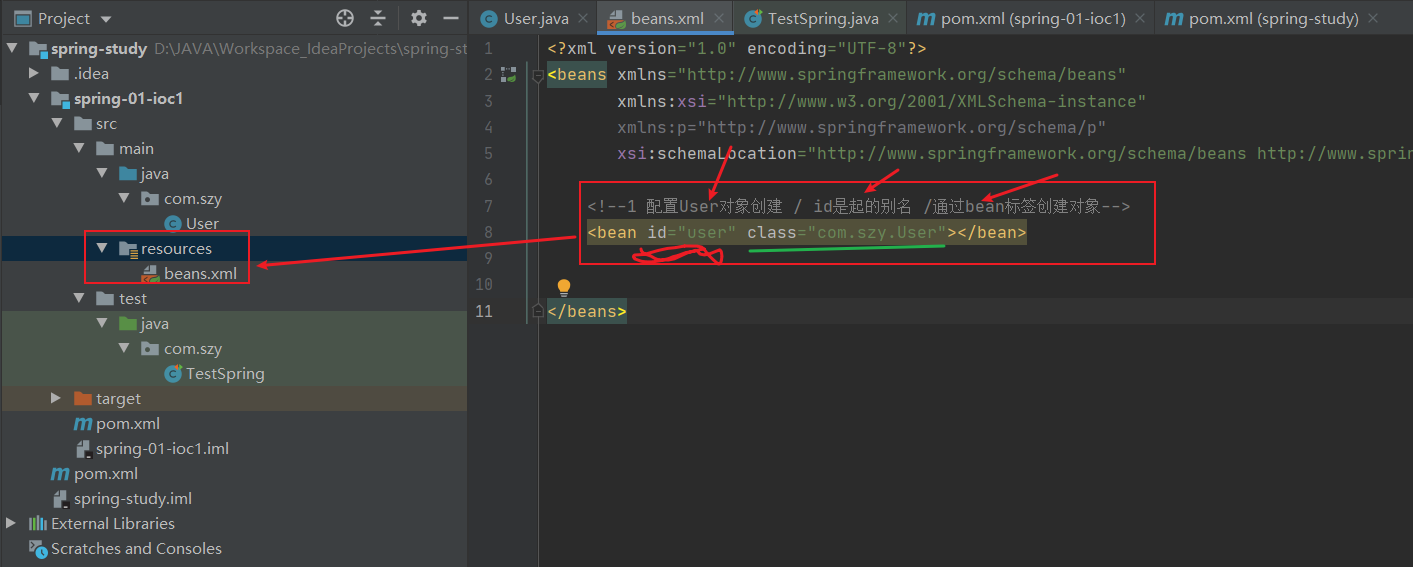Click the com.szy package under test
Screen dimensions: 1413x567
tap(193, 349)
